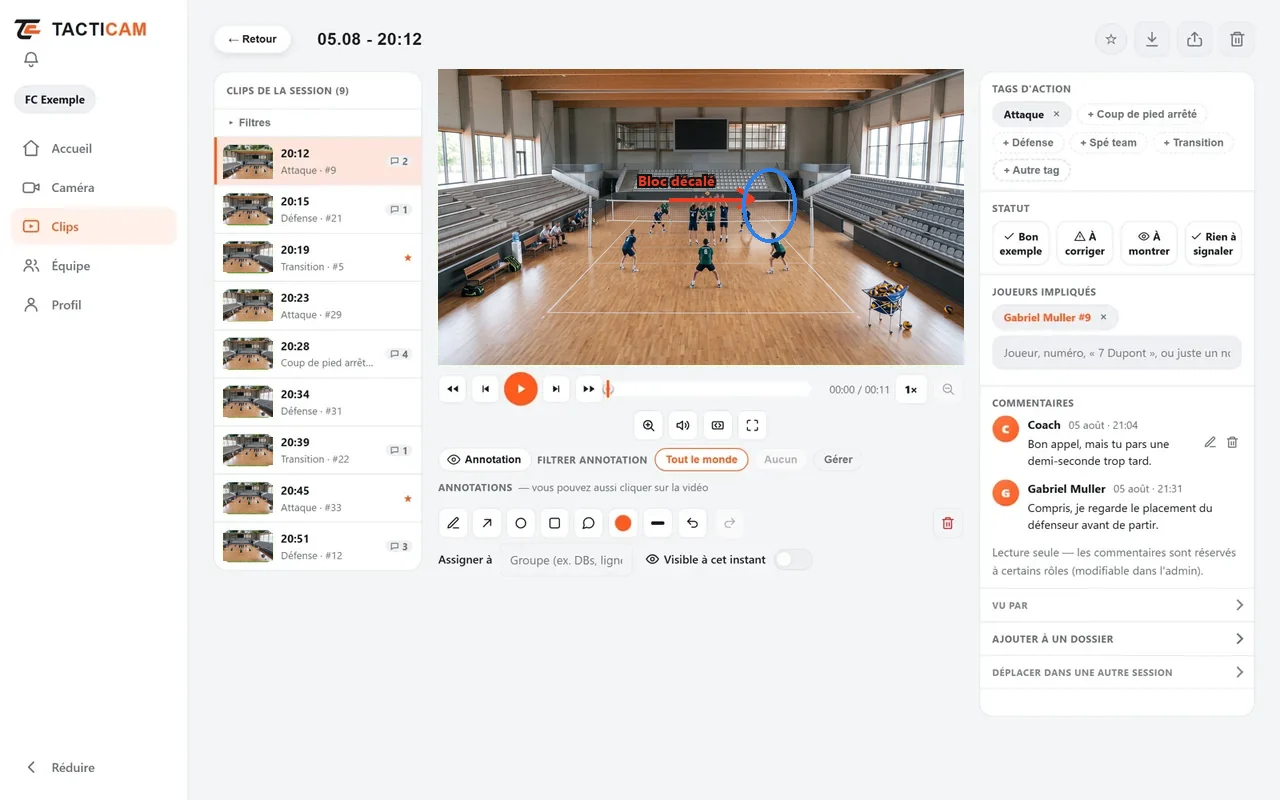Enter fullscreen video mode

coord(752,425)
